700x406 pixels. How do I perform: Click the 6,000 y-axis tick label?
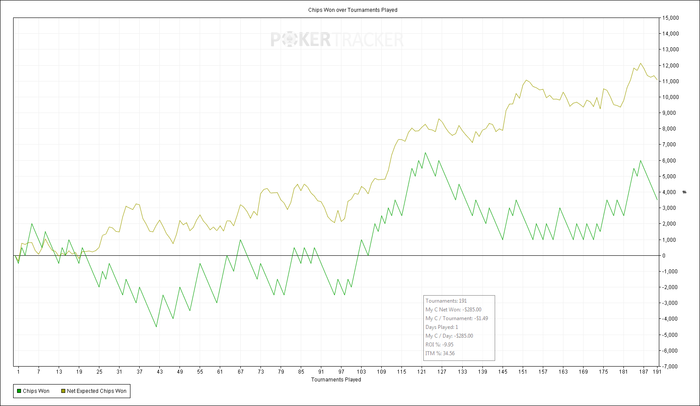[671, 161]
